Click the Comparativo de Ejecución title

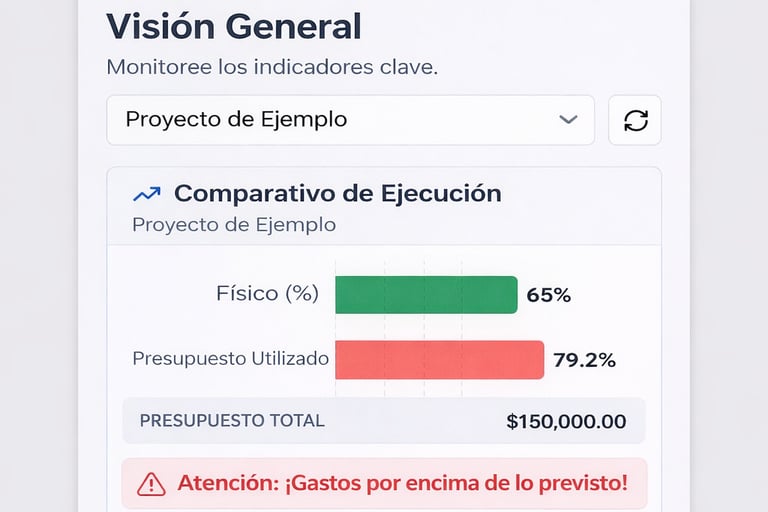(337, 193)
